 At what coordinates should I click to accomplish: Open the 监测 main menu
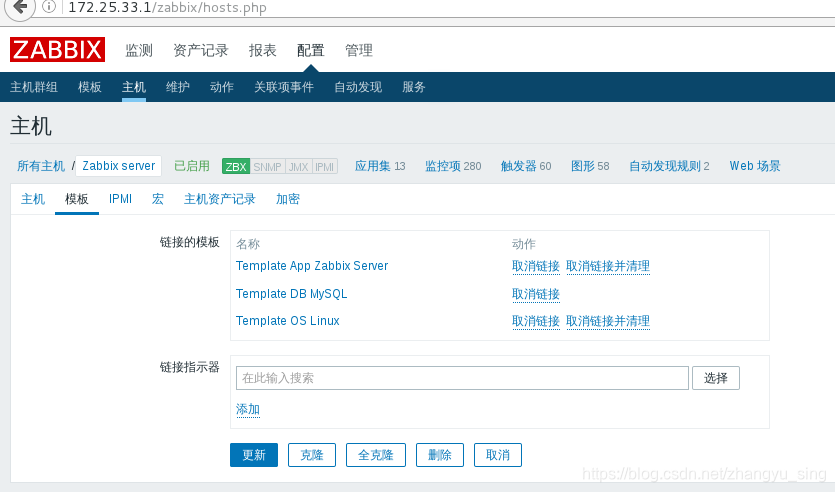(x=139, y=51)
